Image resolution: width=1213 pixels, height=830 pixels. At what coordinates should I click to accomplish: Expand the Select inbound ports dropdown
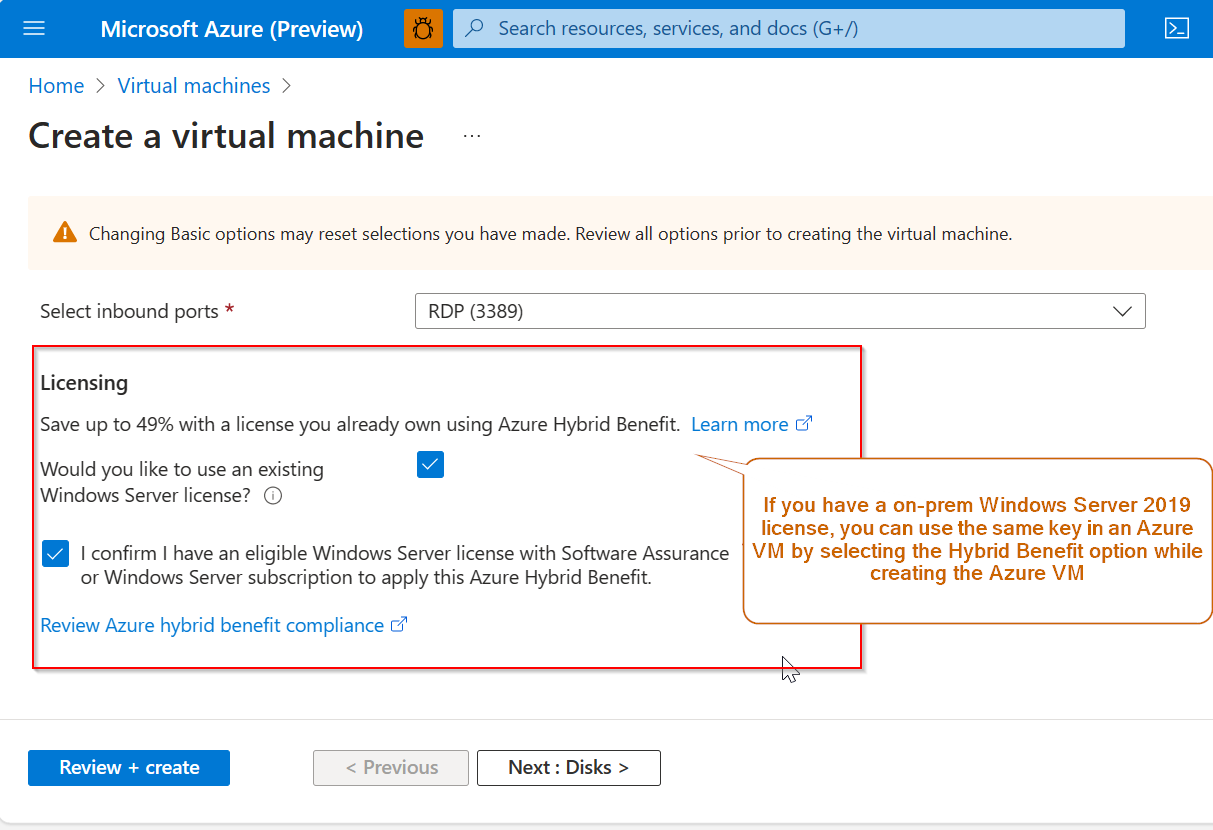tap(780, 311)
